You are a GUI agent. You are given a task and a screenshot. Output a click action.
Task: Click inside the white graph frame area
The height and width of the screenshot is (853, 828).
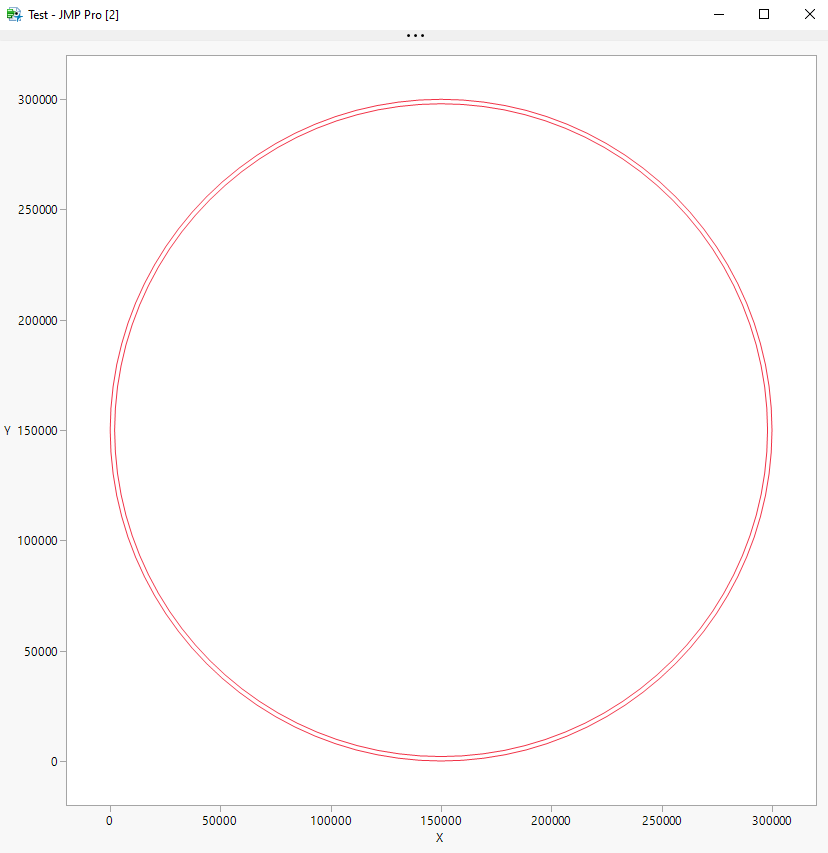[440, 430]
